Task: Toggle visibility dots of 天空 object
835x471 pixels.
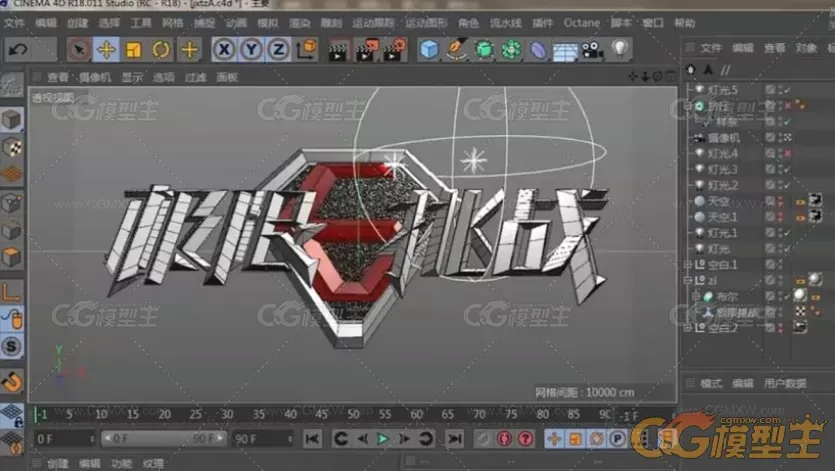Action: [x=781, y=202]
